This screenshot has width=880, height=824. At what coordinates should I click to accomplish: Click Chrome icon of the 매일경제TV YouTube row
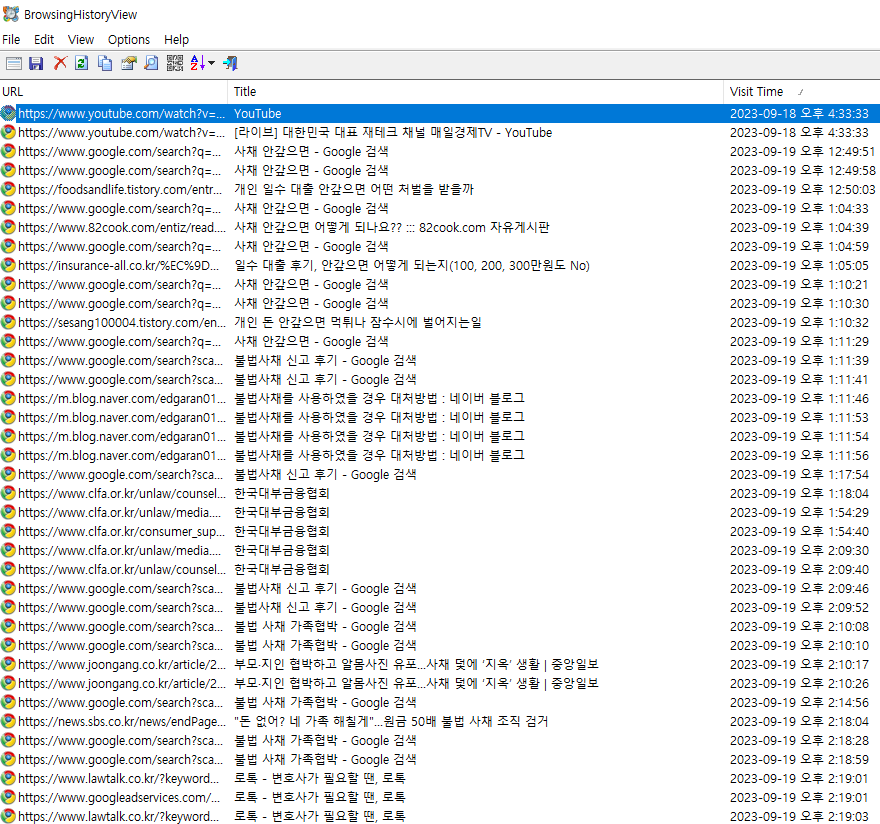click(x=8, y=132)
